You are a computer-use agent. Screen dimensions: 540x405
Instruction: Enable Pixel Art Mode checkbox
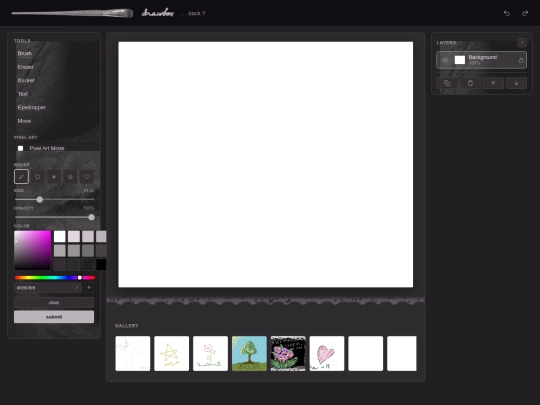(21, 148)
